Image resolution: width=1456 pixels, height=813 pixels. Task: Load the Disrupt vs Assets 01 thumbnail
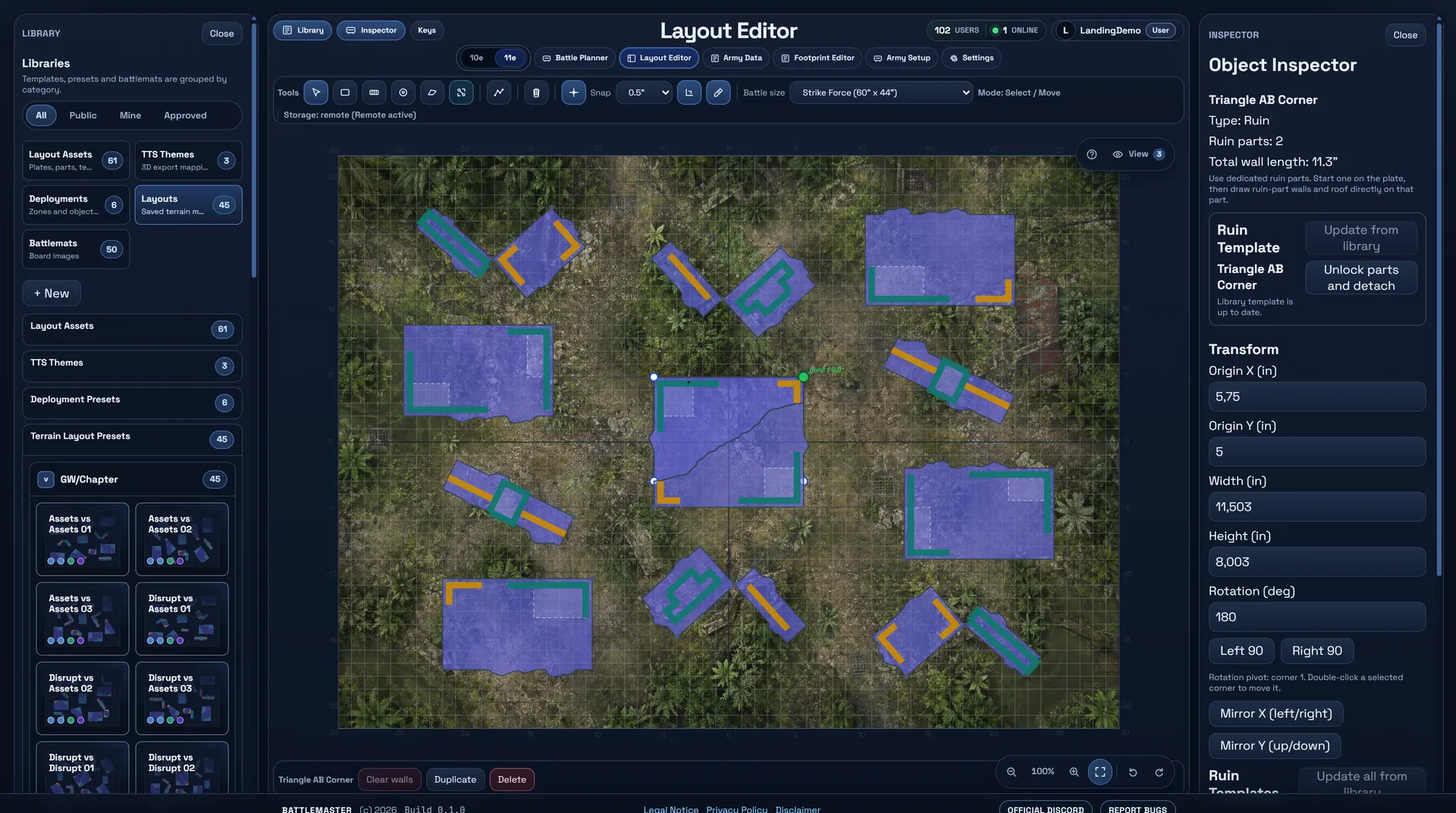click(182, 619)
